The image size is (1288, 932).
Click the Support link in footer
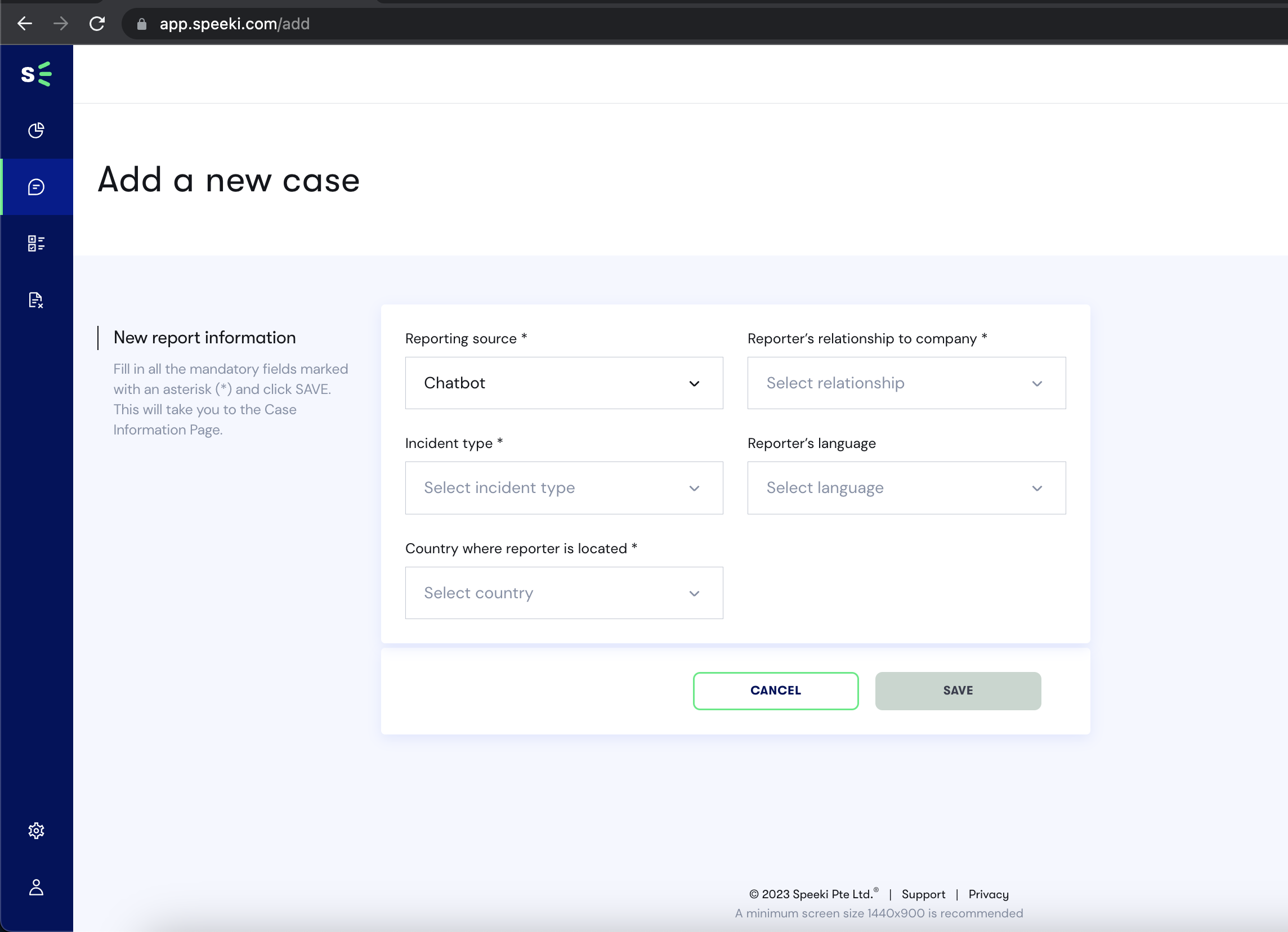(922, 894)
